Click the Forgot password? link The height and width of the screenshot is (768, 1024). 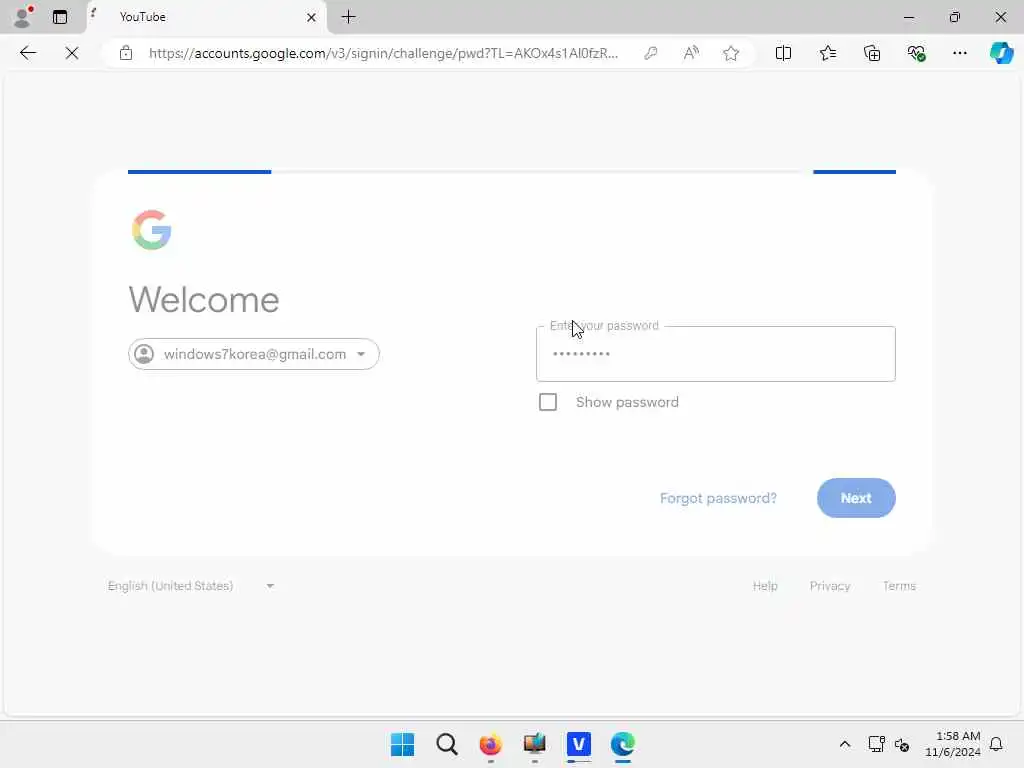point(718,498)
